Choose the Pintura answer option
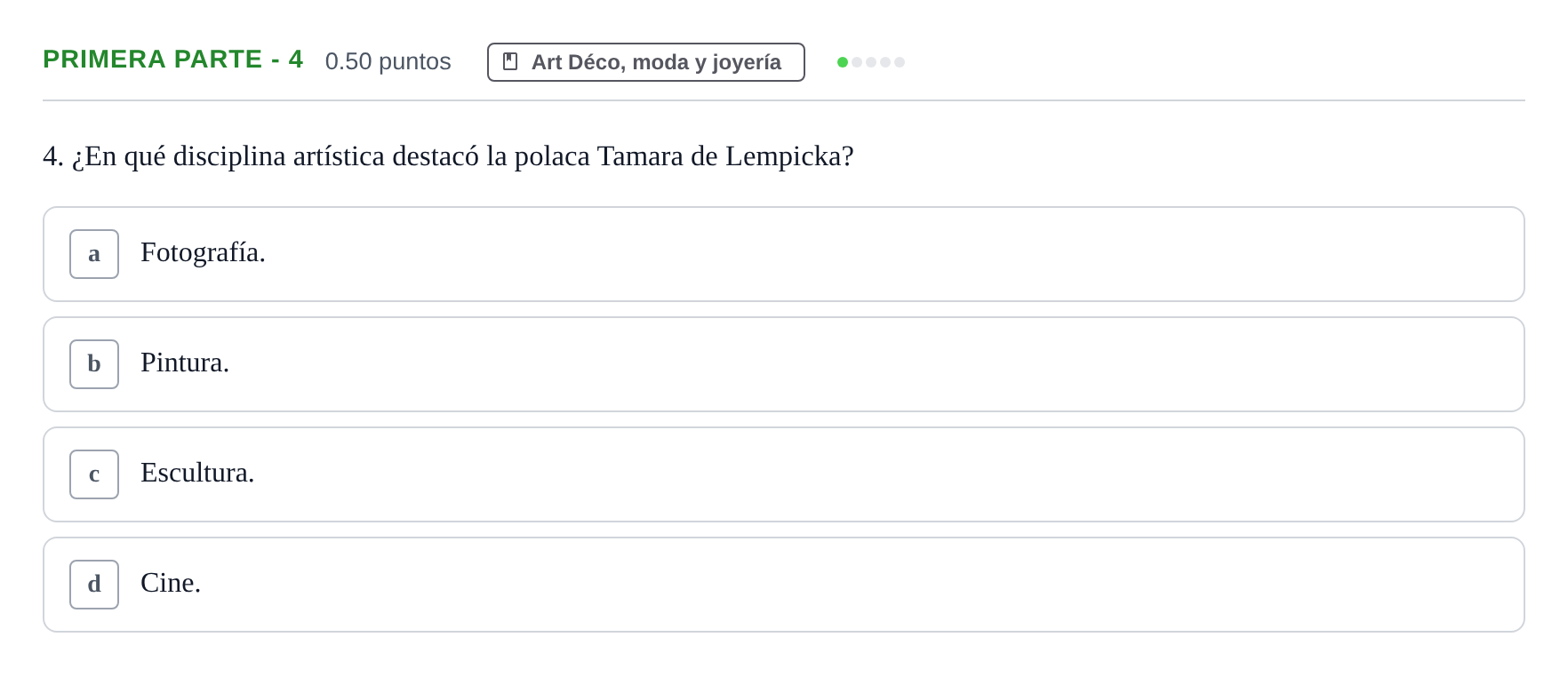1568x677 pixels. [784, 364]
